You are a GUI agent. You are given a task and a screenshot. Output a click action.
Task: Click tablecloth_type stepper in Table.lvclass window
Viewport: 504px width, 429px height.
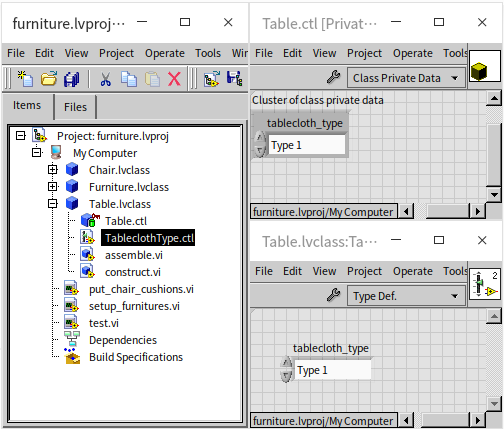click(286, 369)
